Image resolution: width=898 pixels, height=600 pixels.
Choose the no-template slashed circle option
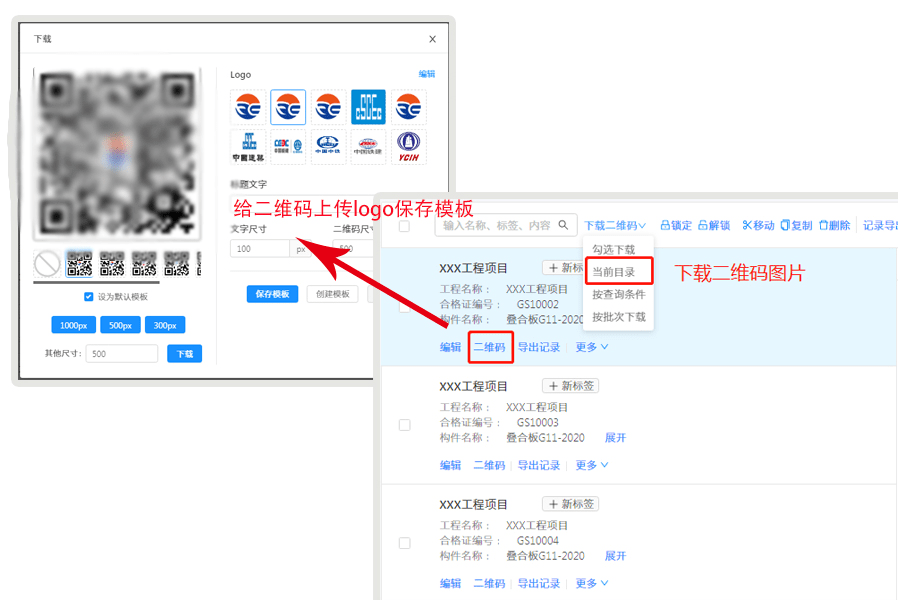(x=47, y=264)
